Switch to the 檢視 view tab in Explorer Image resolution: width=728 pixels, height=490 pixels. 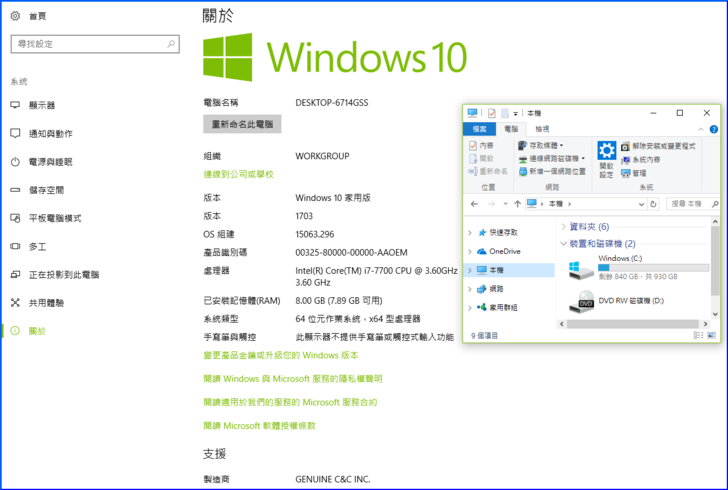pos(542,129)
